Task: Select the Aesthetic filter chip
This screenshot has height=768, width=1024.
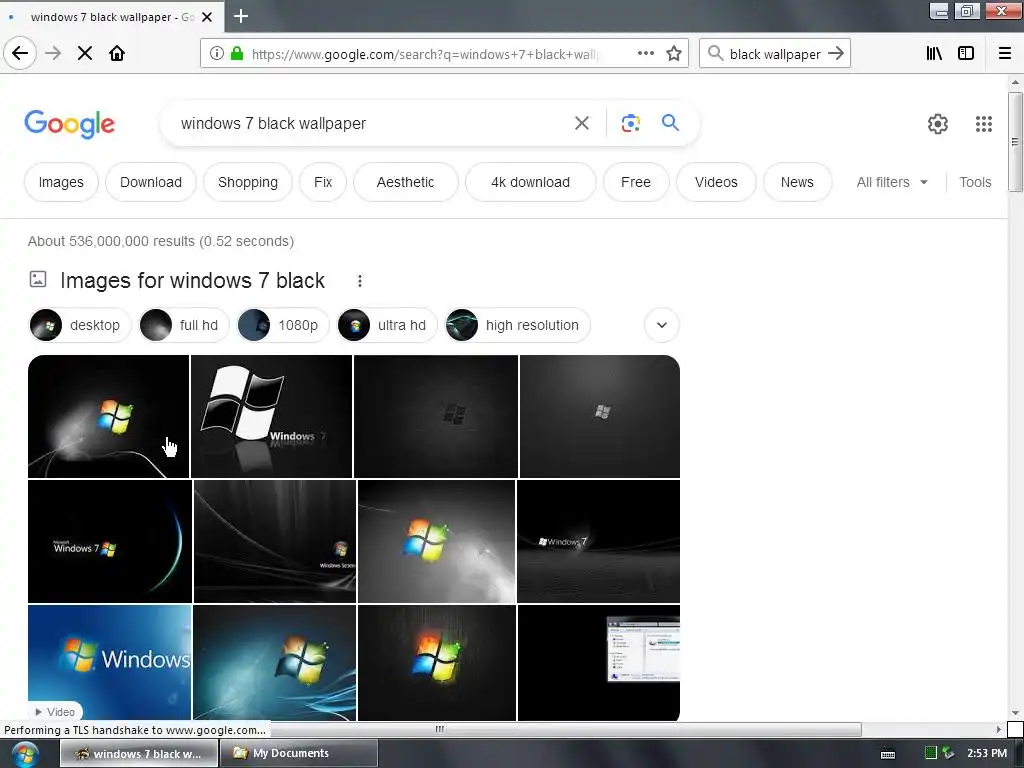Action: point(406,182)
